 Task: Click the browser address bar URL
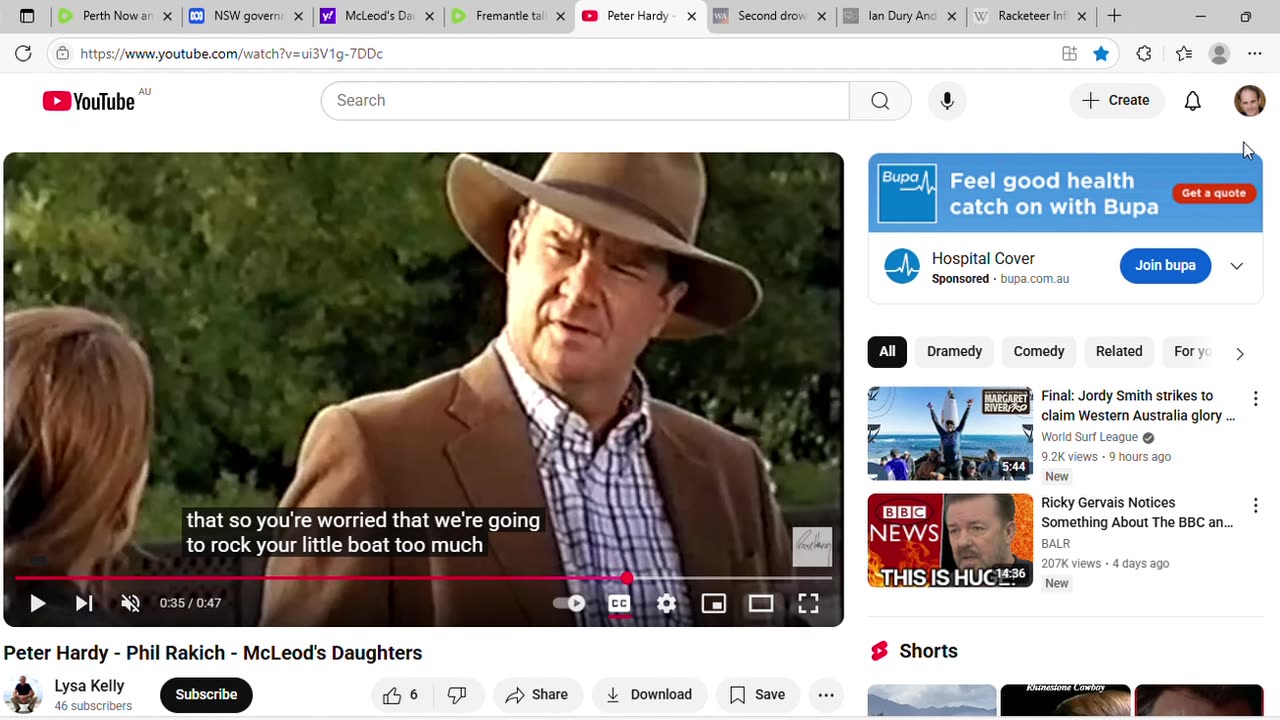231,54
